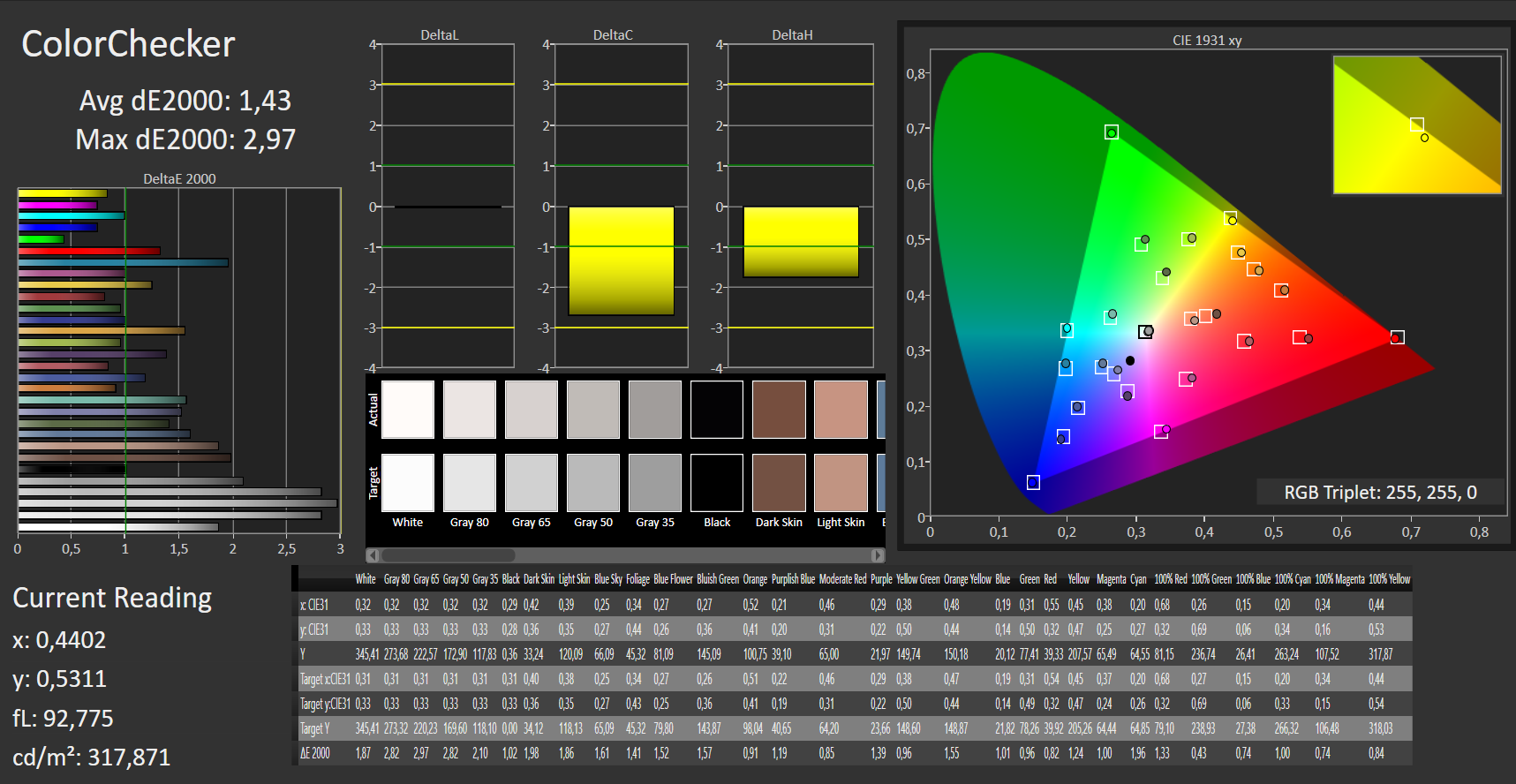Click the 'RGB Triplet: 255, 255, 0' label
Image resolution: width=1516 pixels, height=784 pixels.
(1380, 493)
